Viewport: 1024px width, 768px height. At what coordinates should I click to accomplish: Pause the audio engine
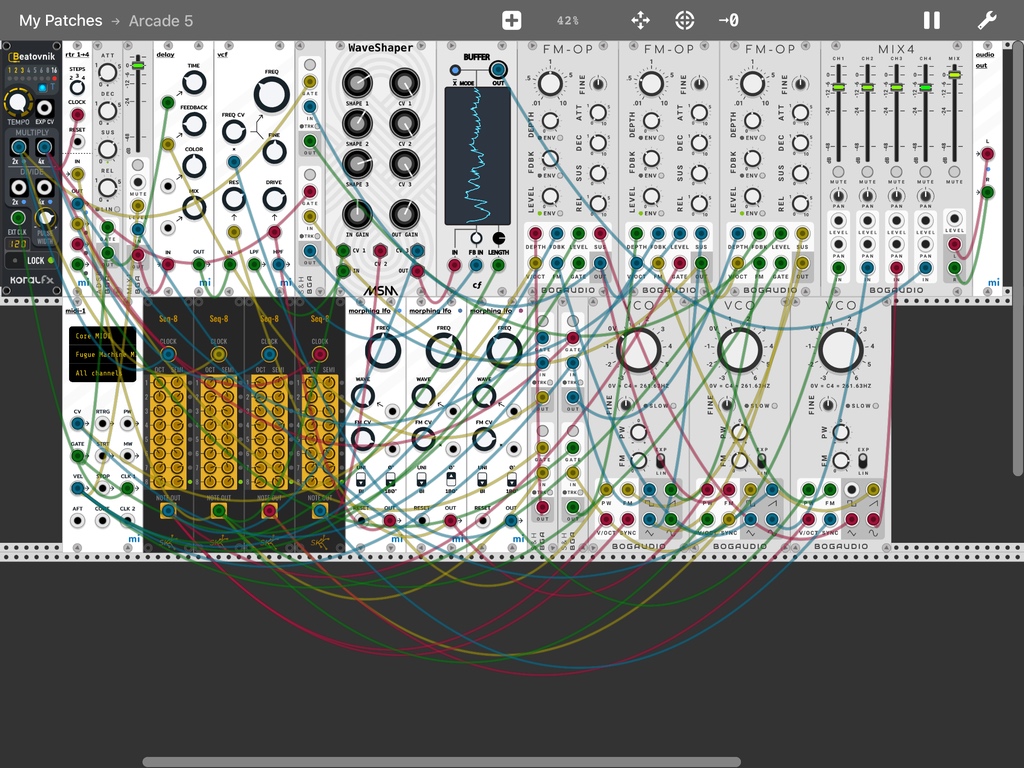(931, 20)
